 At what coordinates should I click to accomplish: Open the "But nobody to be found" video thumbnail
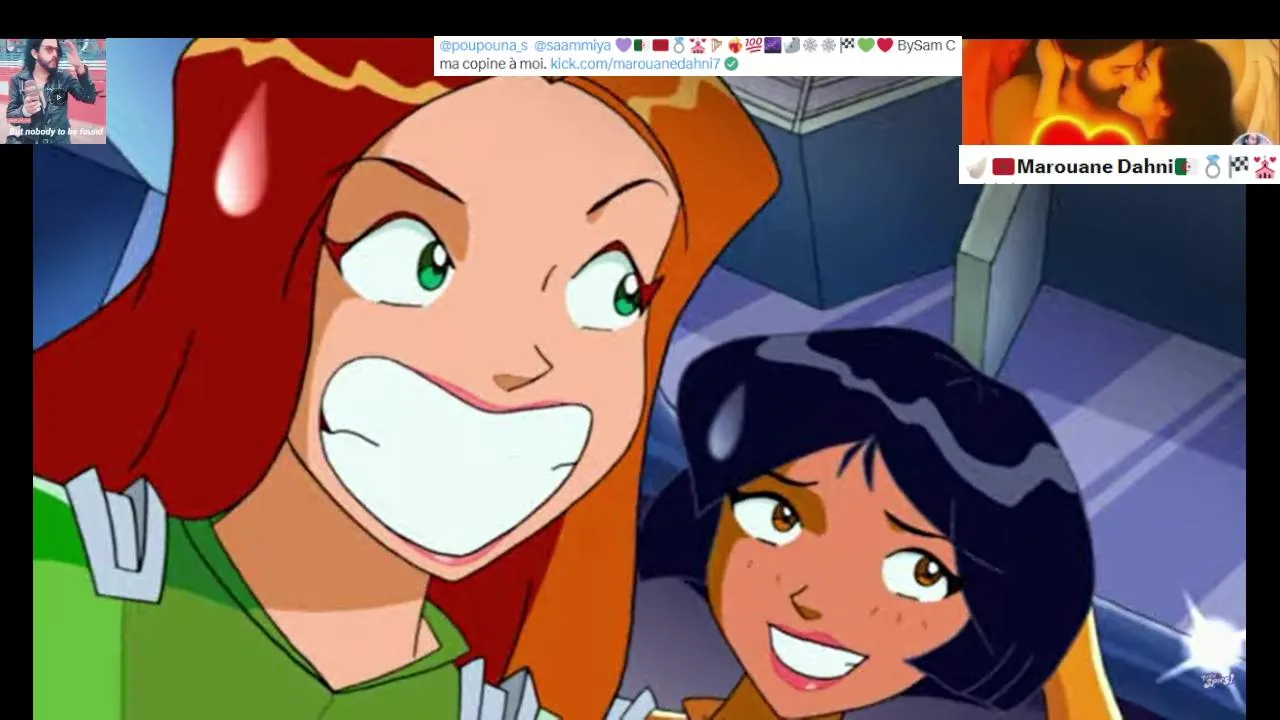[53, 91]
